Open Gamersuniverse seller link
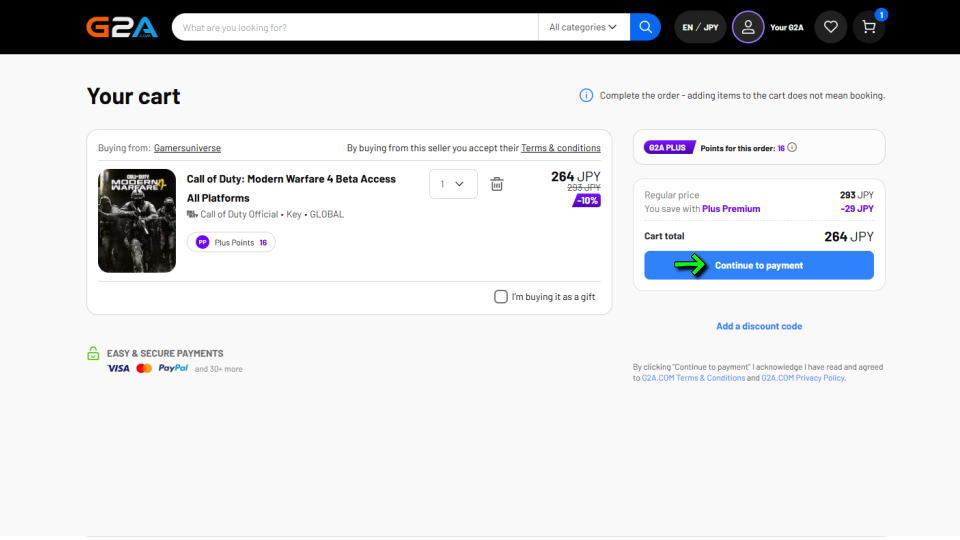The width and height of the screenshot is (960, 540). pos(187,148)
